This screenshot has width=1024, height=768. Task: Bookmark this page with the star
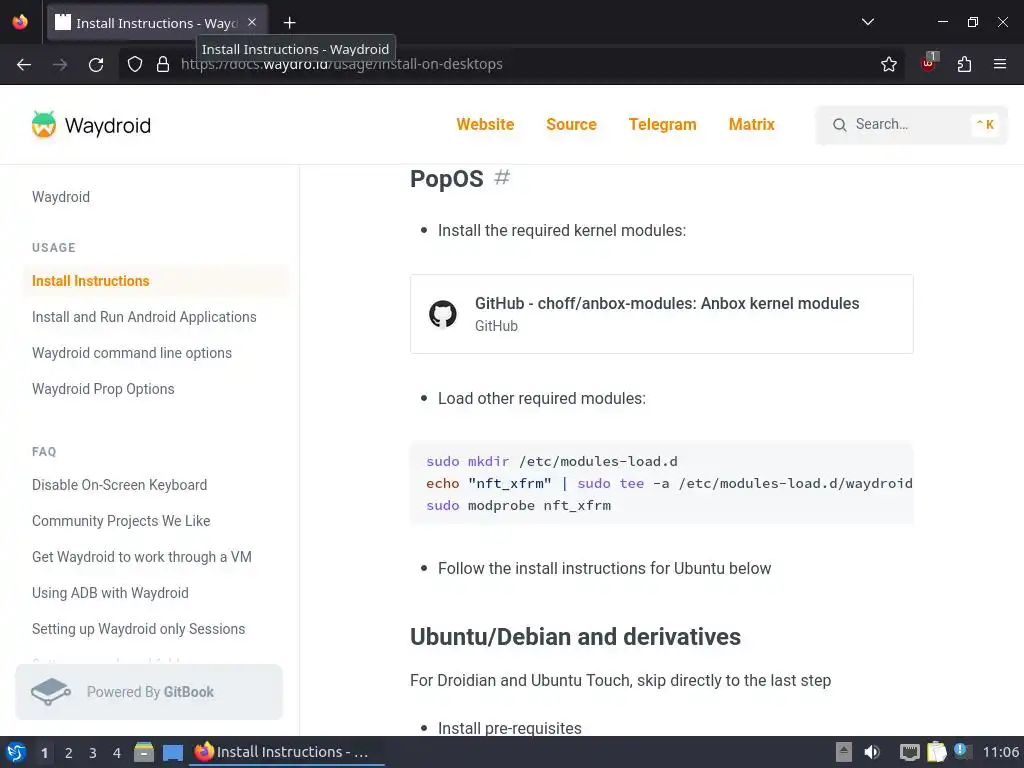pyautogui.click(x=888, y=64)
